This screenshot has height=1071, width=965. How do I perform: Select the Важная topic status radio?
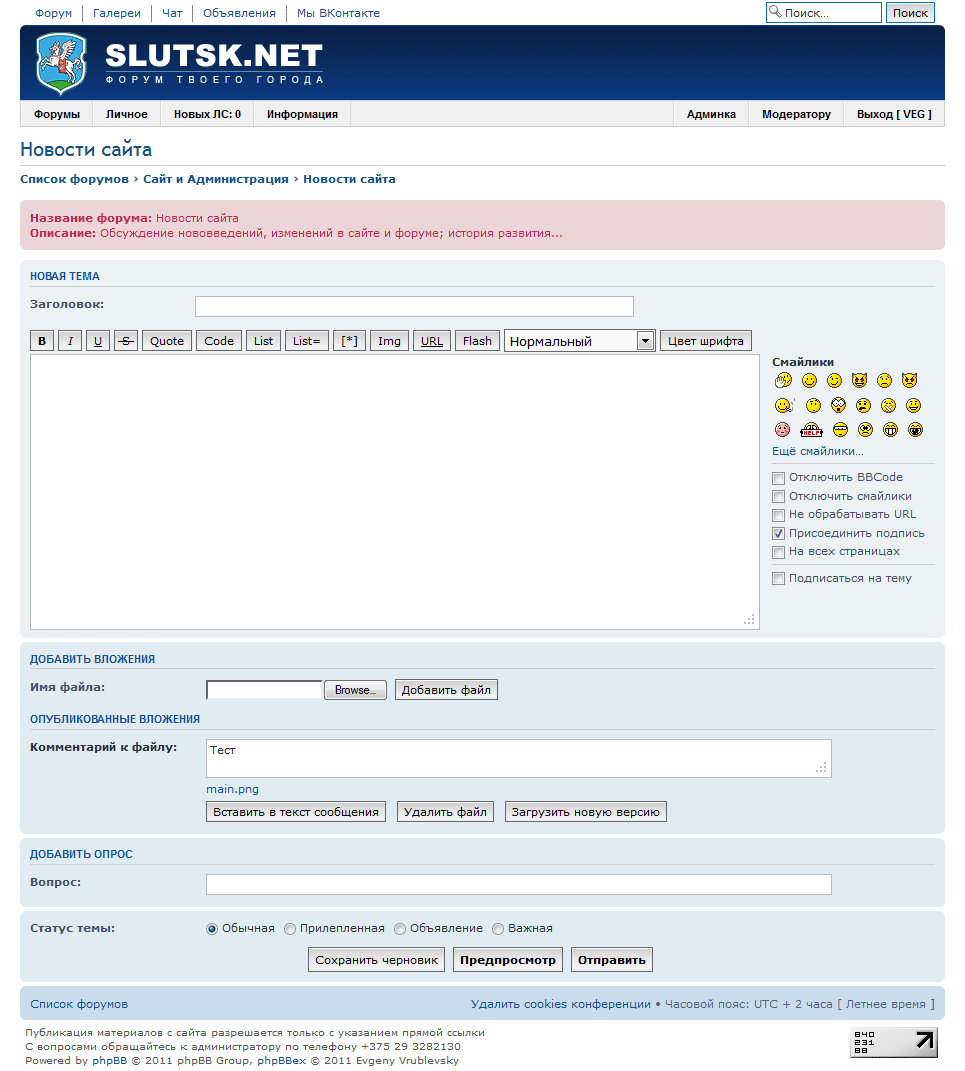pyautogui.click(x=498, y=929)
